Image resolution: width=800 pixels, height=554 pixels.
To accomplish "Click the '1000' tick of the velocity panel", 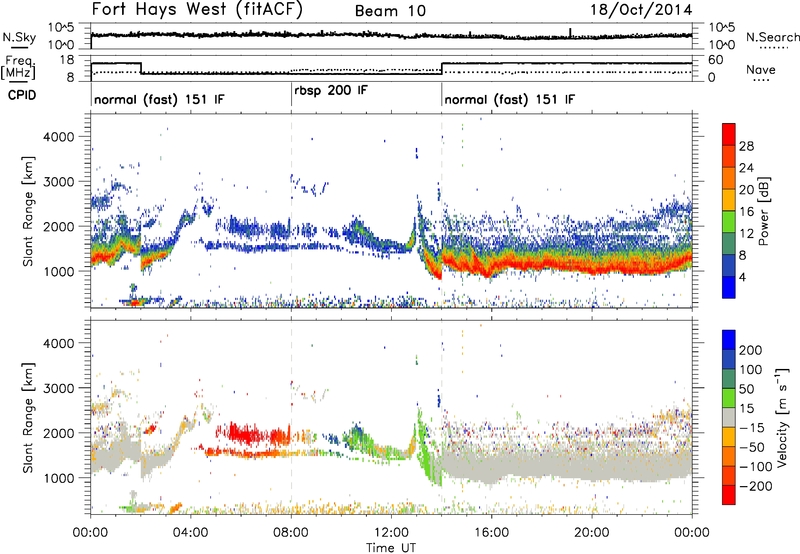I will [x=58, y=477].
